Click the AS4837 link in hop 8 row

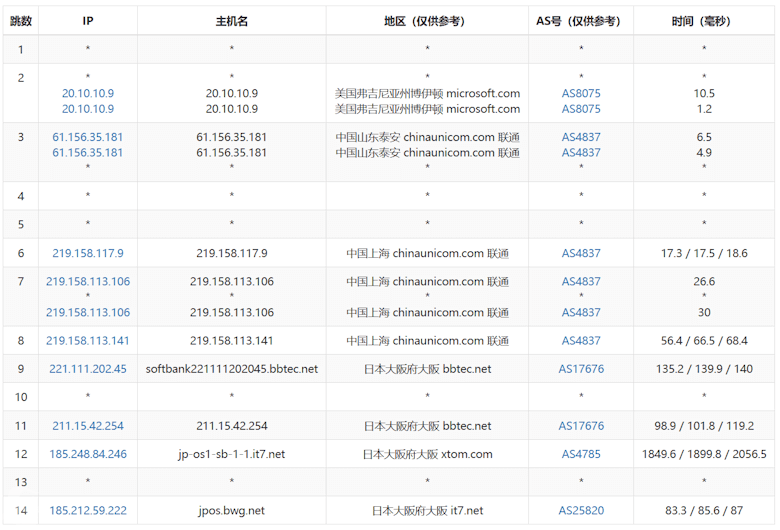point(581,341)
